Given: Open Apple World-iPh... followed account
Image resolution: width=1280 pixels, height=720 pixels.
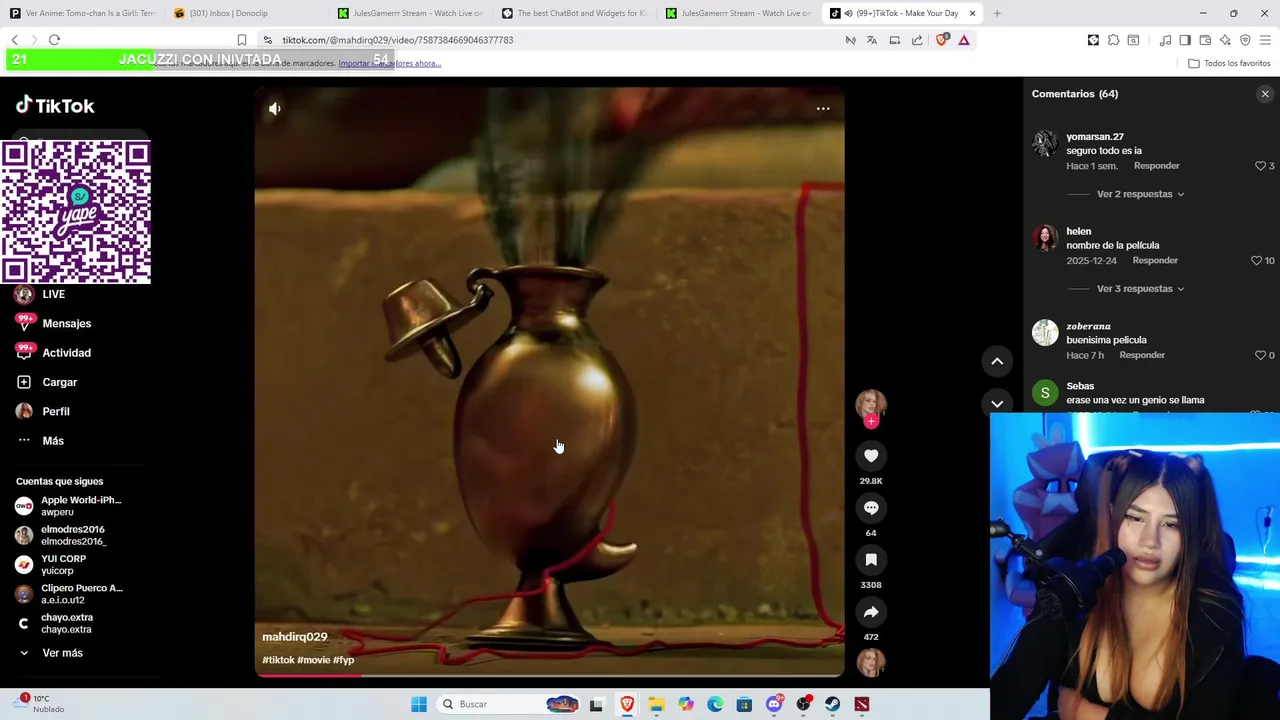Looking at the screenshot, I should coord(70,506).
